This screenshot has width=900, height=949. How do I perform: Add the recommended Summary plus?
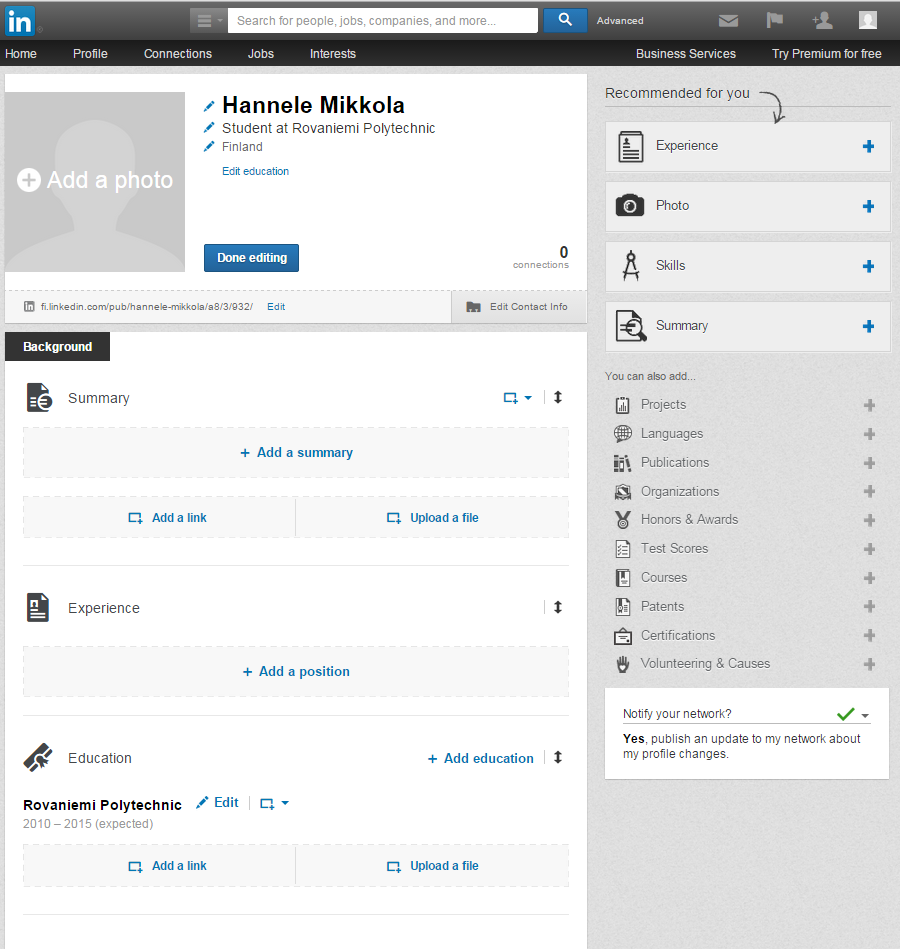pos(869,326)
